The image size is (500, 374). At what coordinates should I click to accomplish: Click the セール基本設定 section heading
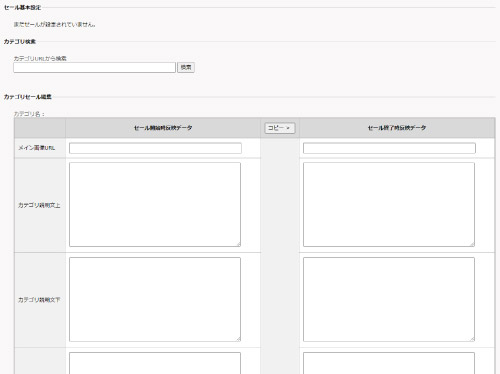pyautogui.click(x=22, y=7)
